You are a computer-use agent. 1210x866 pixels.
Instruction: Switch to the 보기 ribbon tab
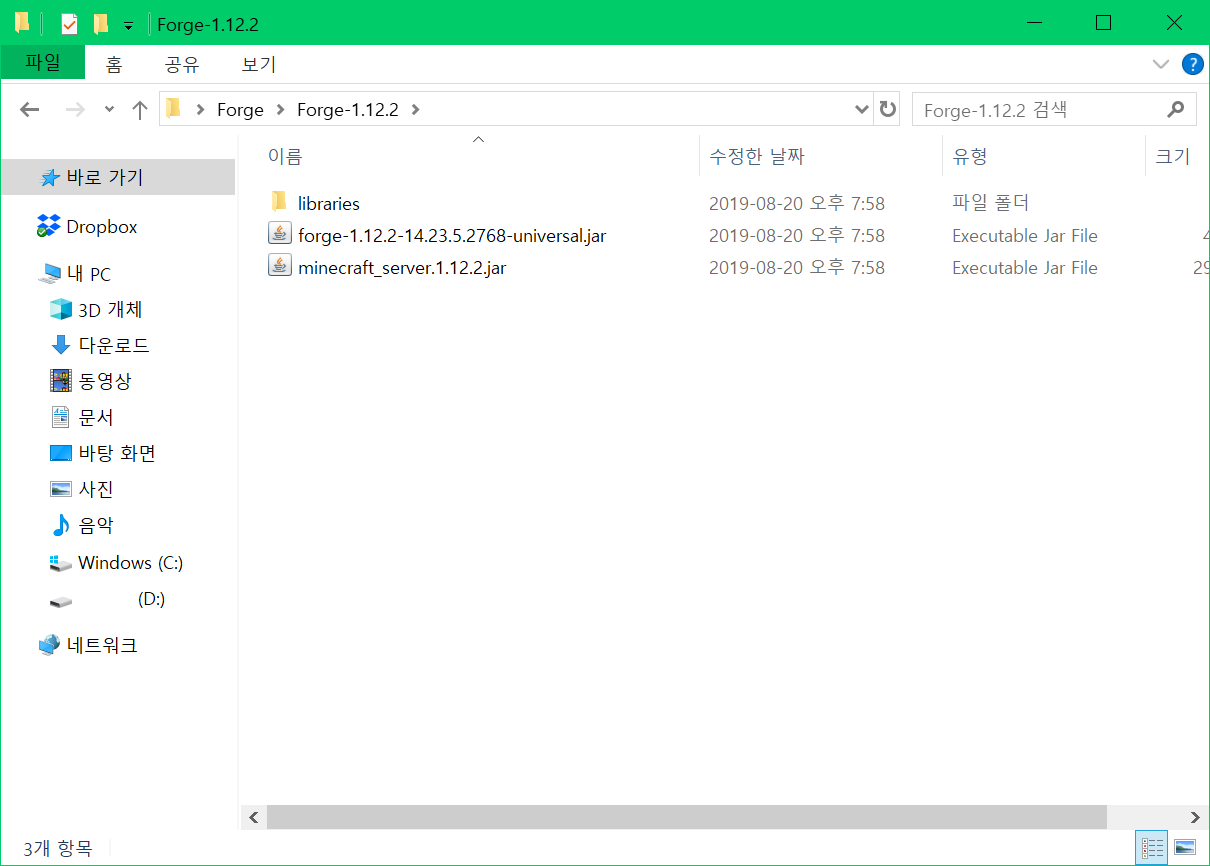pos(259,65)
